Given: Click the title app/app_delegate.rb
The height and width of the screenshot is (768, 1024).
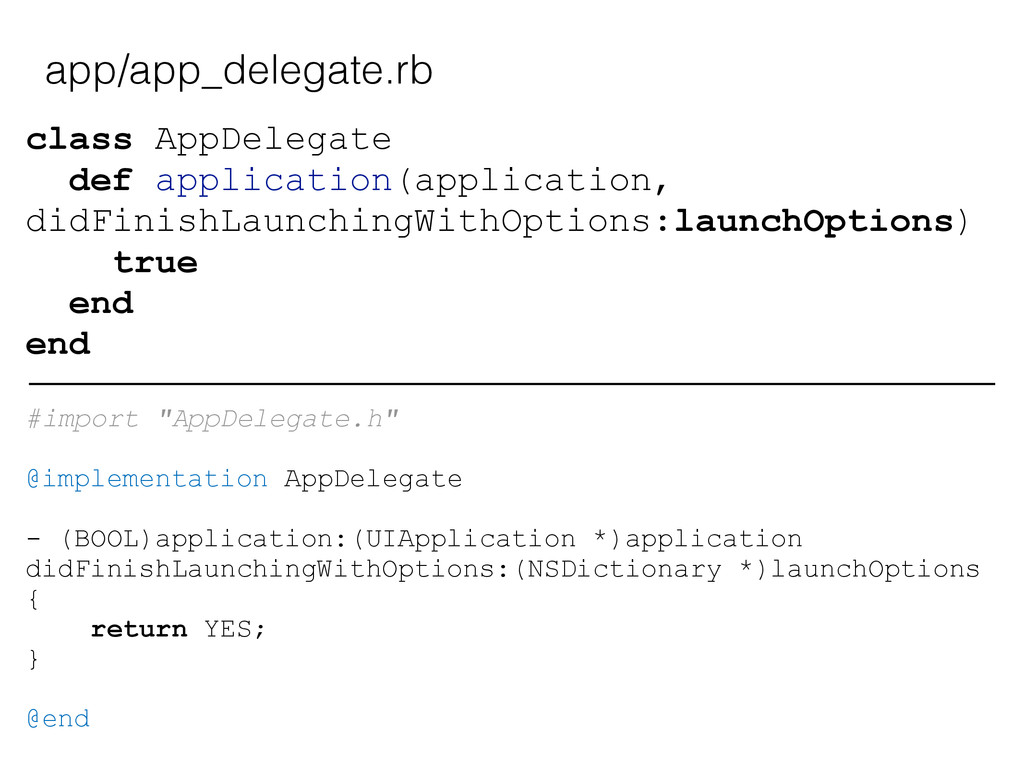Looking at the screenshot, I should tap(238, 72).
